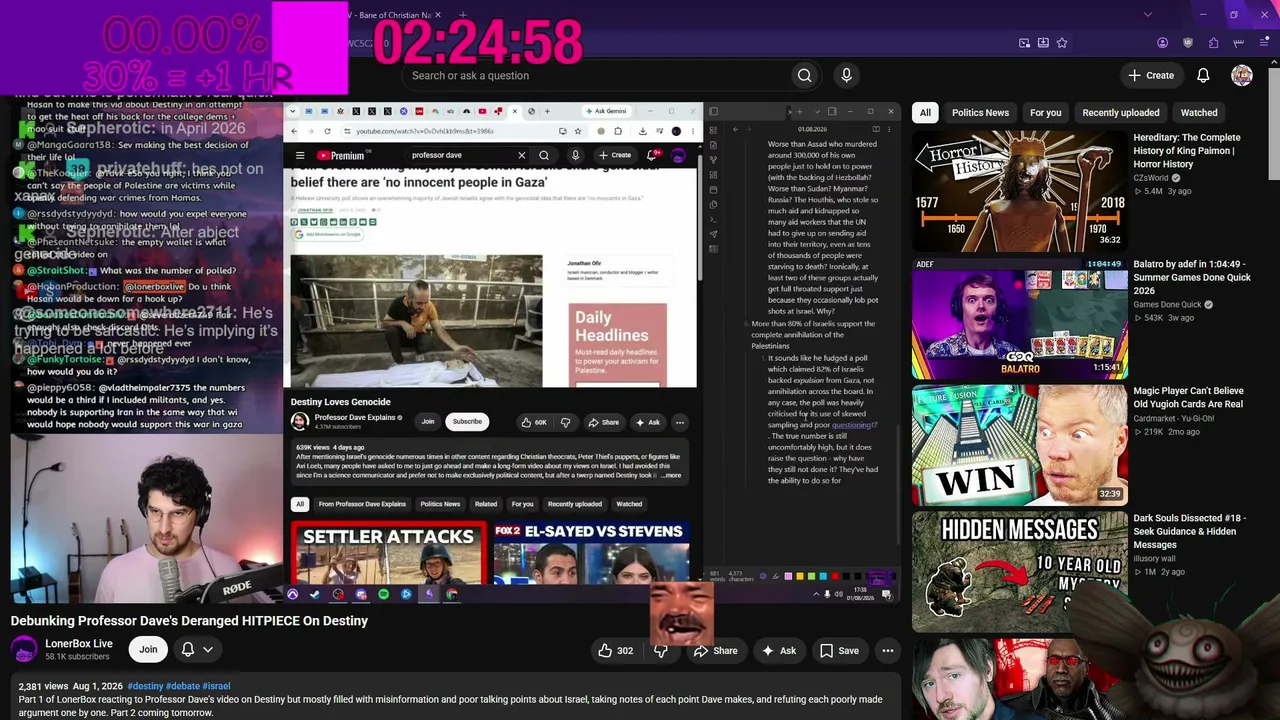Open the uBlock Origin shield extension

tap(1188, 43)
